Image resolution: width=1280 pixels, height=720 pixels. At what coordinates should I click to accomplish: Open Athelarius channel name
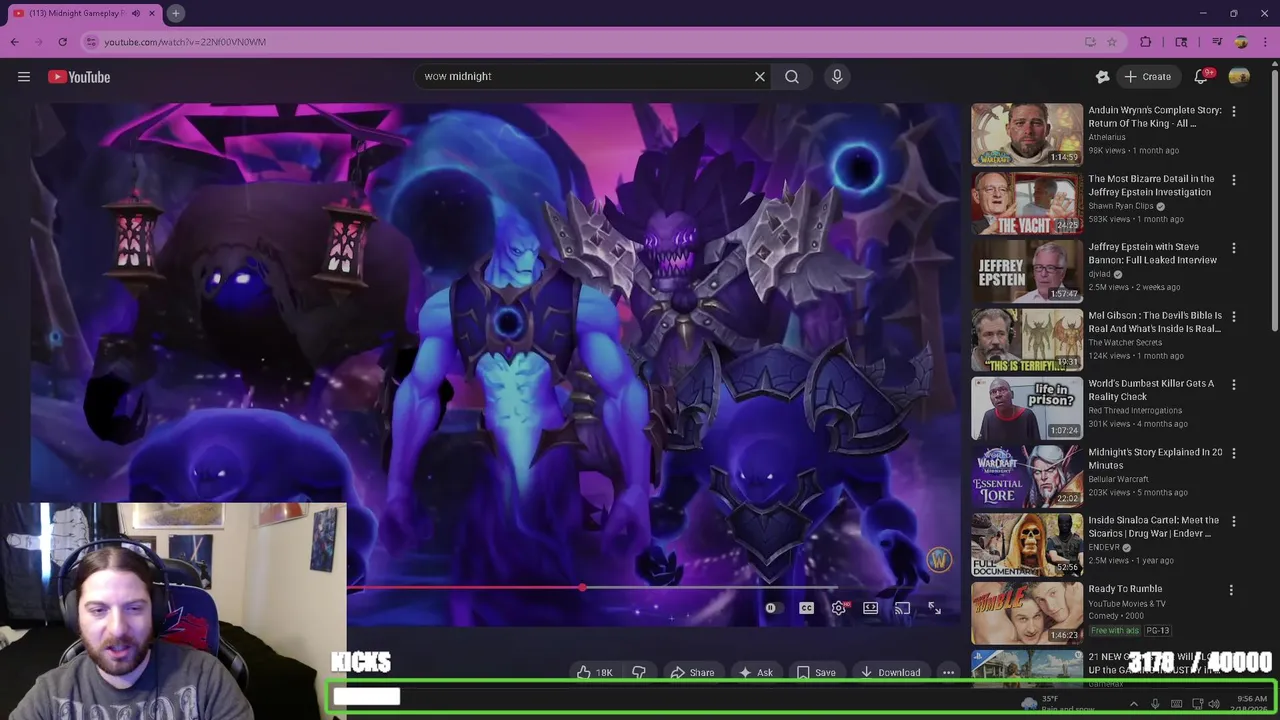point(1107,137)
